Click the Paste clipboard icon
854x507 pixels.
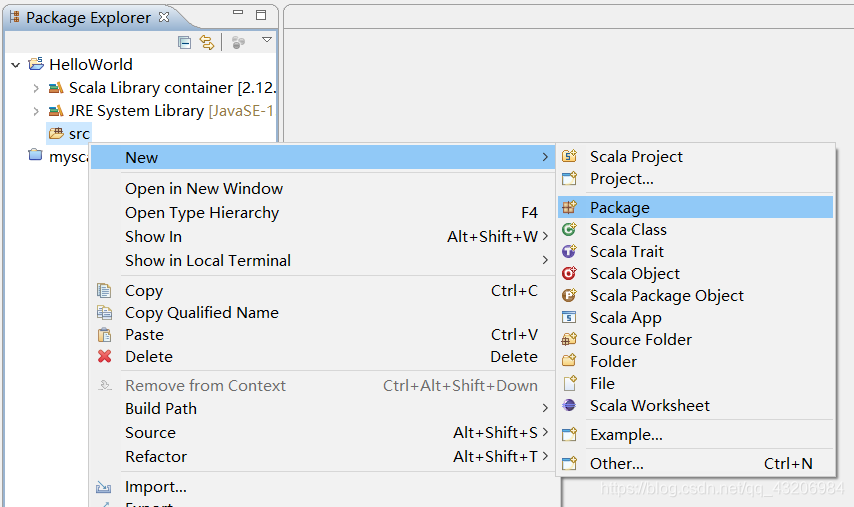click(104, 334)
